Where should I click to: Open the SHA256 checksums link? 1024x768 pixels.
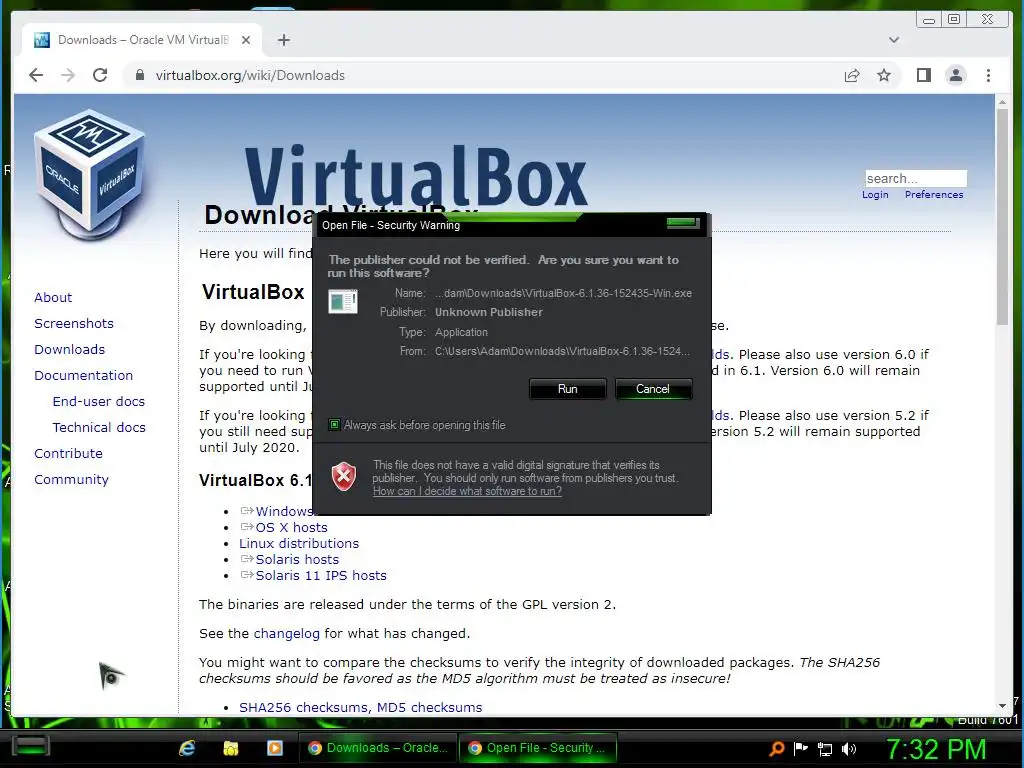[304, 707]
